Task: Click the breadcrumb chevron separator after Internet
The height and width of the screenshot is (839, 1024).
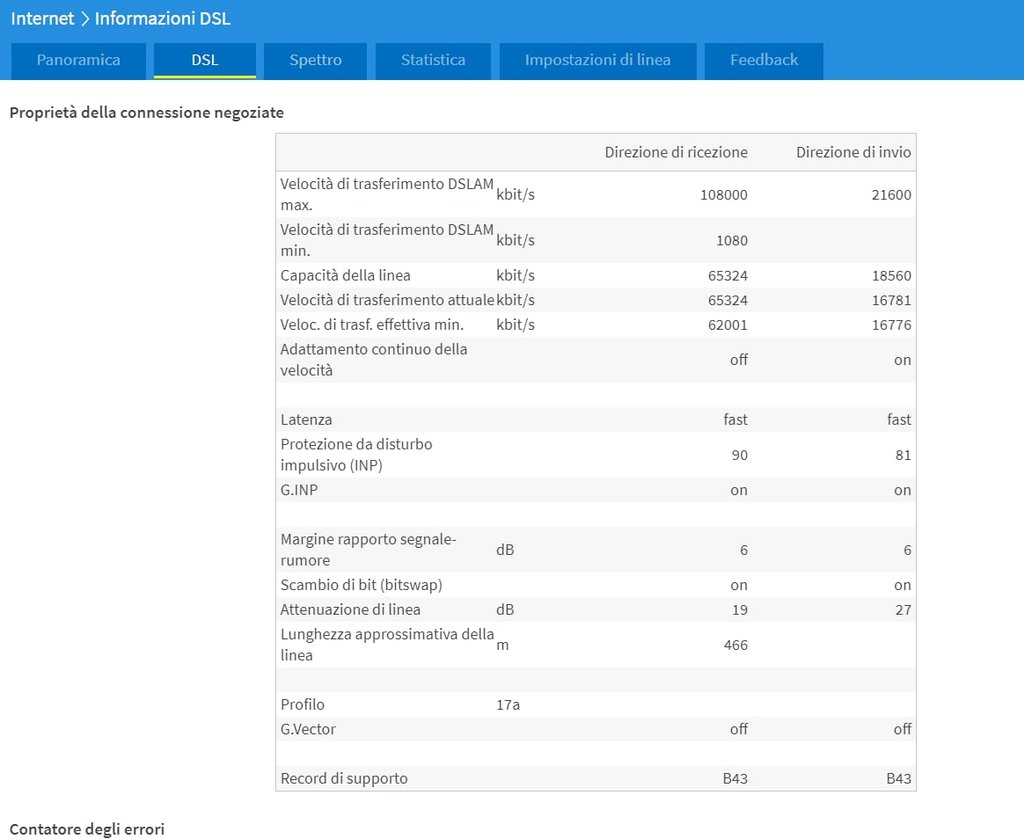Action: pyautogui.click(x=85, y=19)
